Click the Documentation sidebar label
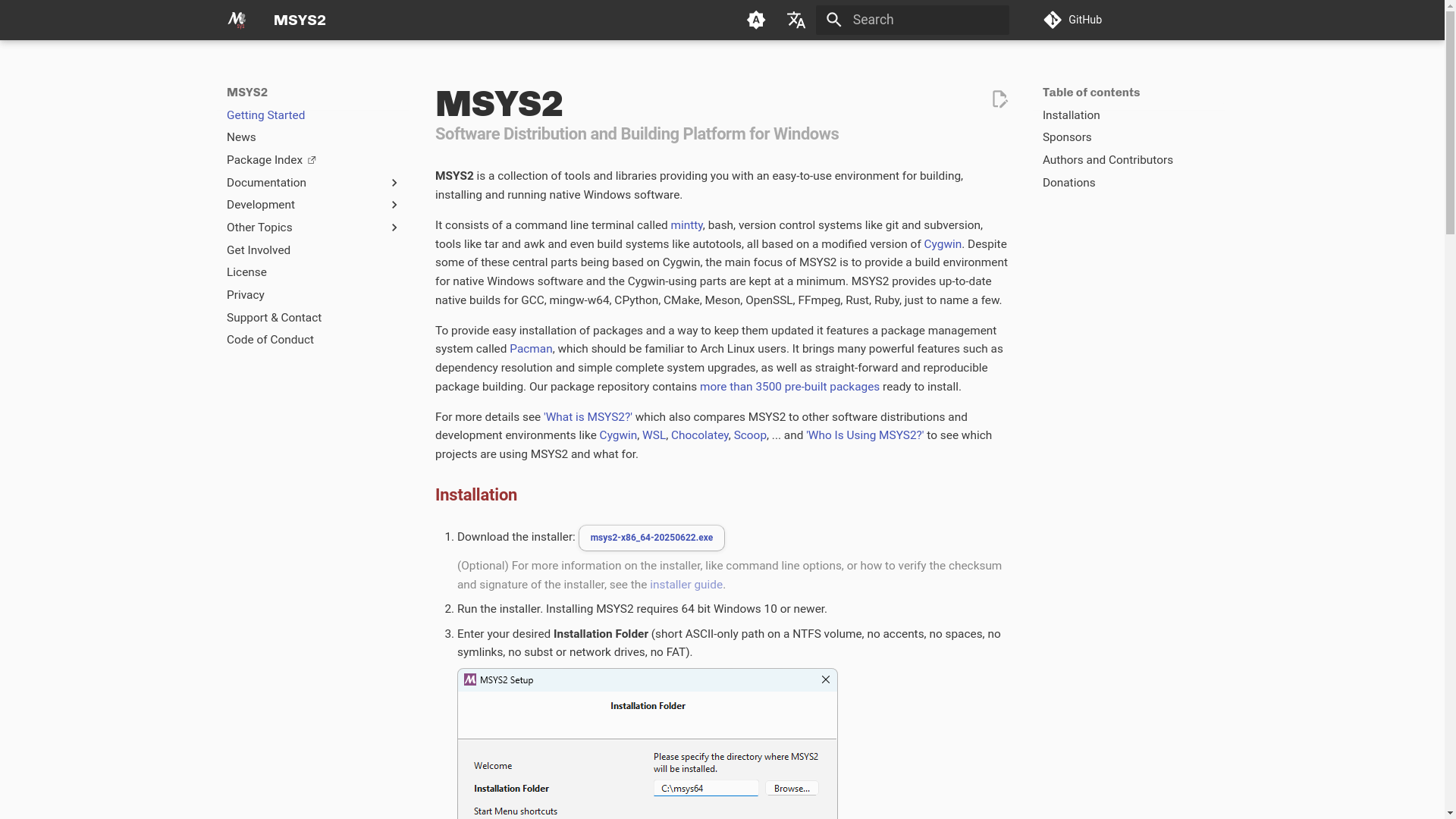Image resolution: width=1456 pixels, height=819 pixels. pos(266,183)
